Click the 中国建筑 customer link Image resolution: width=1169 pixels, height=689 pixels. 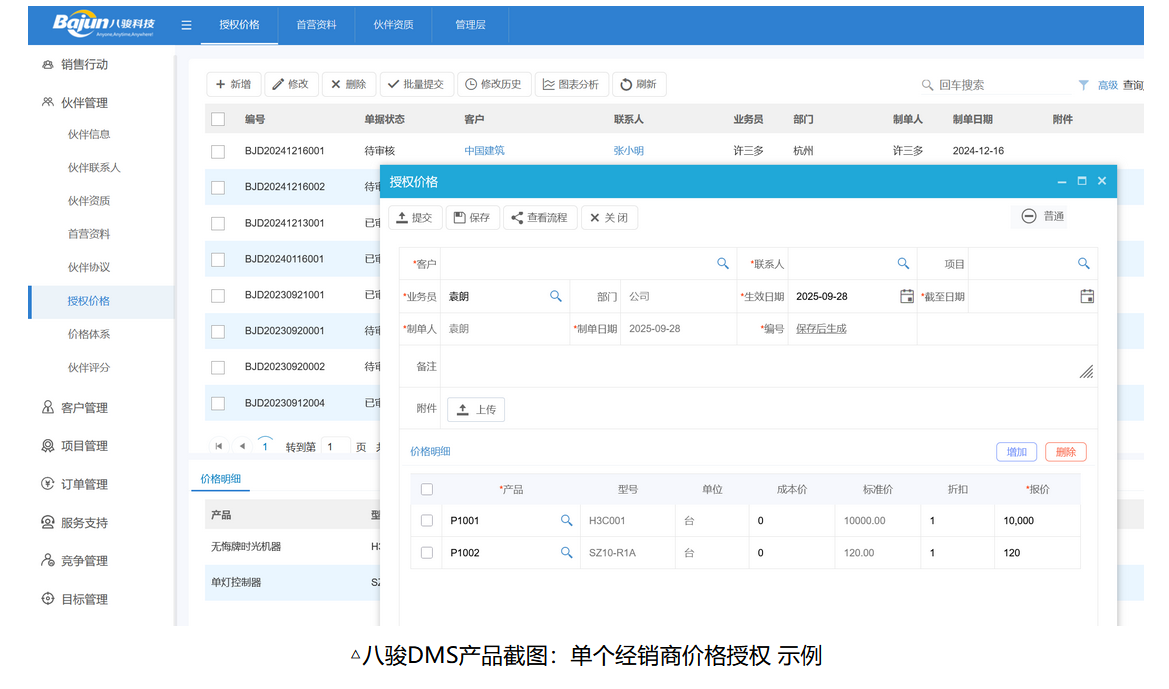coord(484,151)
